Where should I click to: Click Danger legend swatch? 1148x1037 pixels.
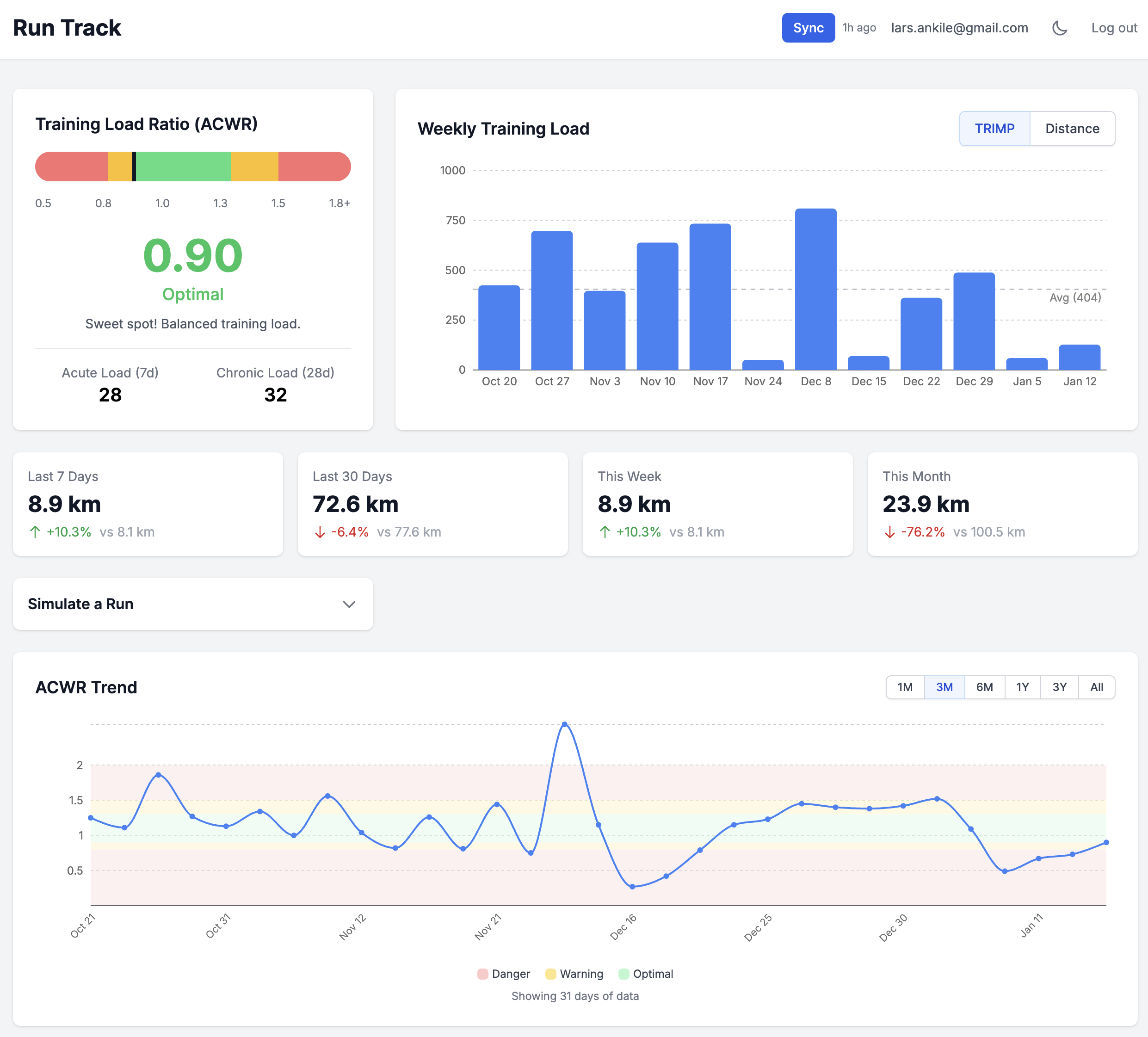tap(483, 974)
